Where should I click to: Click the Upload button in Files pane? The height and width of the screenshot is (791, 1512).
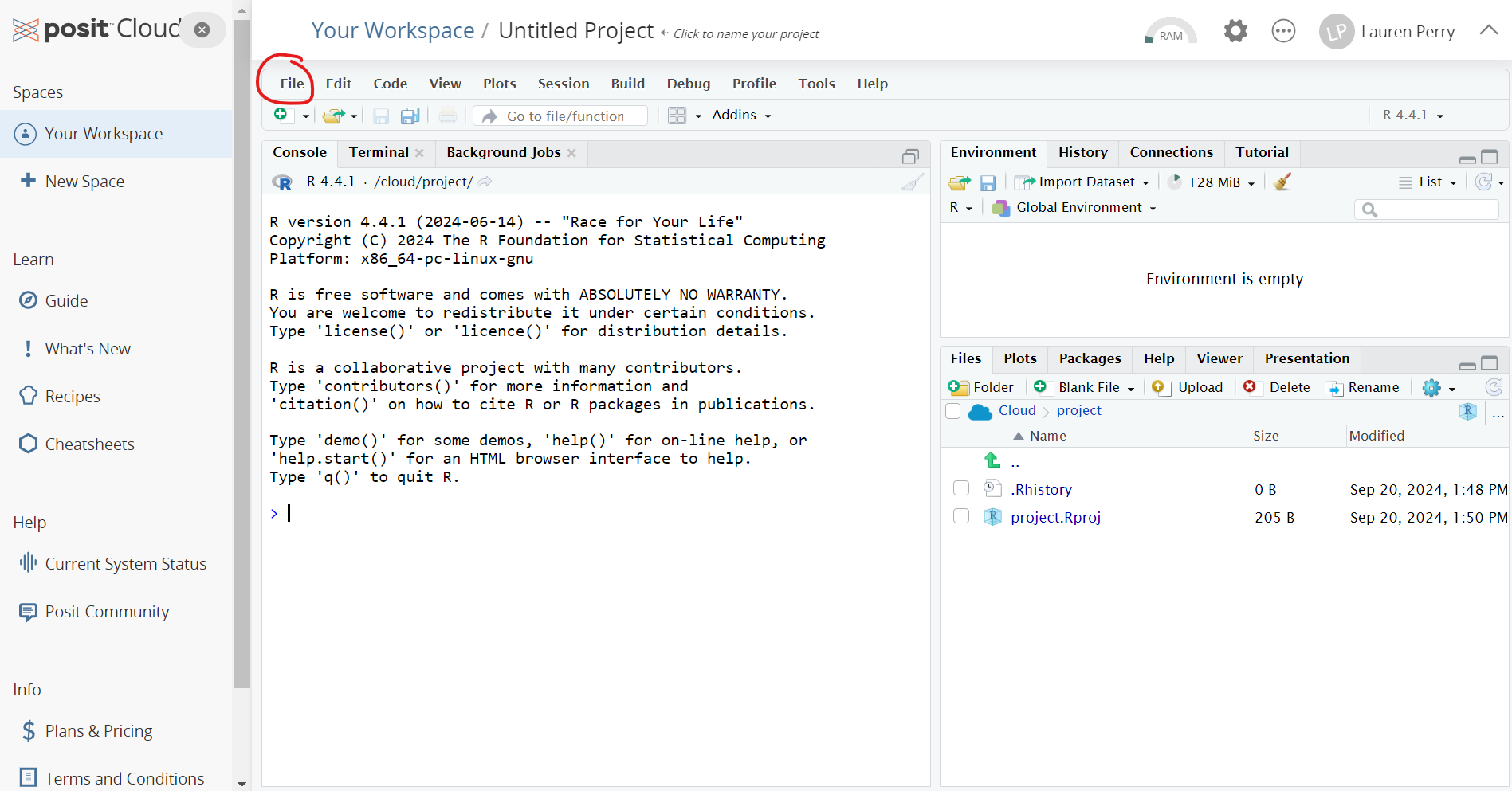[1188, 387]
